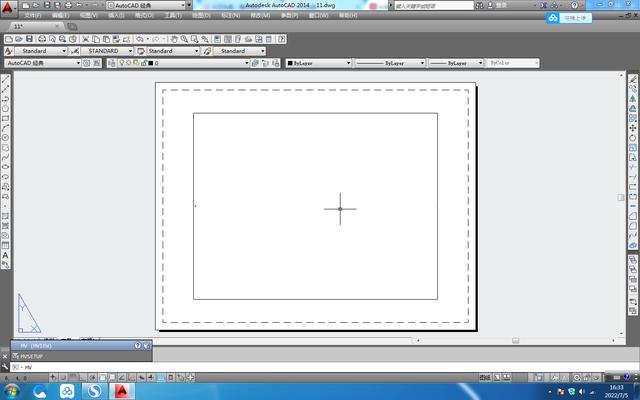Open the 文件(F) menu
Viewport: 640px width, 400px height.
(32, 16)
